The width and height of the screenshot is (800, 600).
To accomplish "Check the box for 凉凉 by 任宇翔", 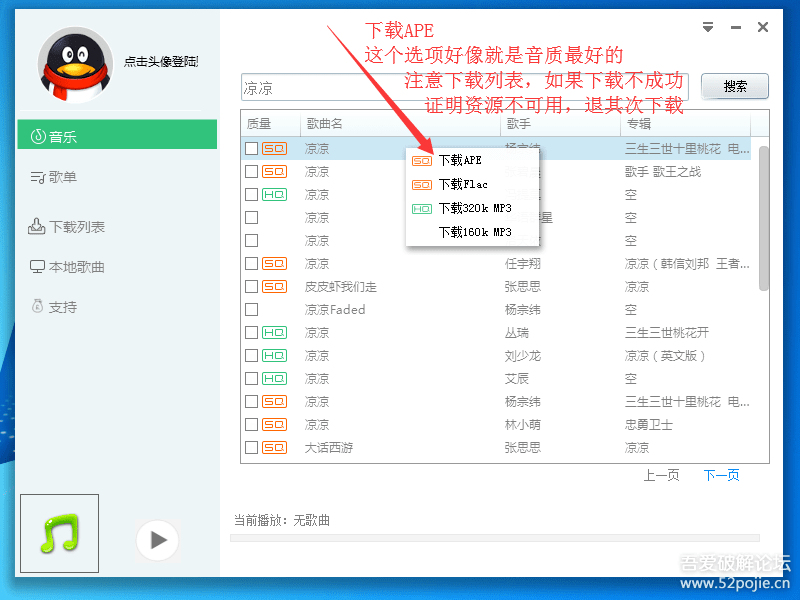I will (x=252, y=264).
